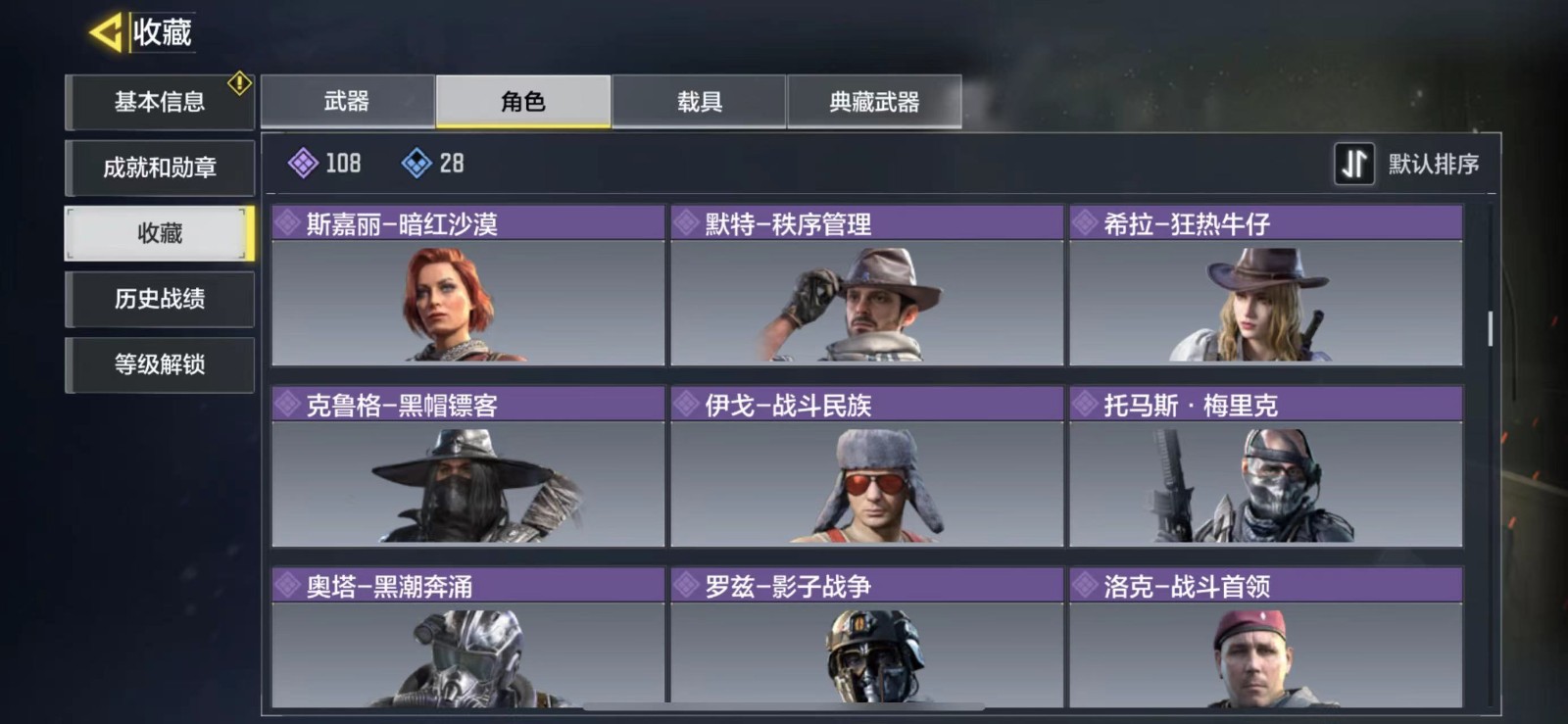Select the 克鲁格-黑帽镖客 character card
Image resolution: width=1568 pixels, height=724 pixels.
coord(468,466)
